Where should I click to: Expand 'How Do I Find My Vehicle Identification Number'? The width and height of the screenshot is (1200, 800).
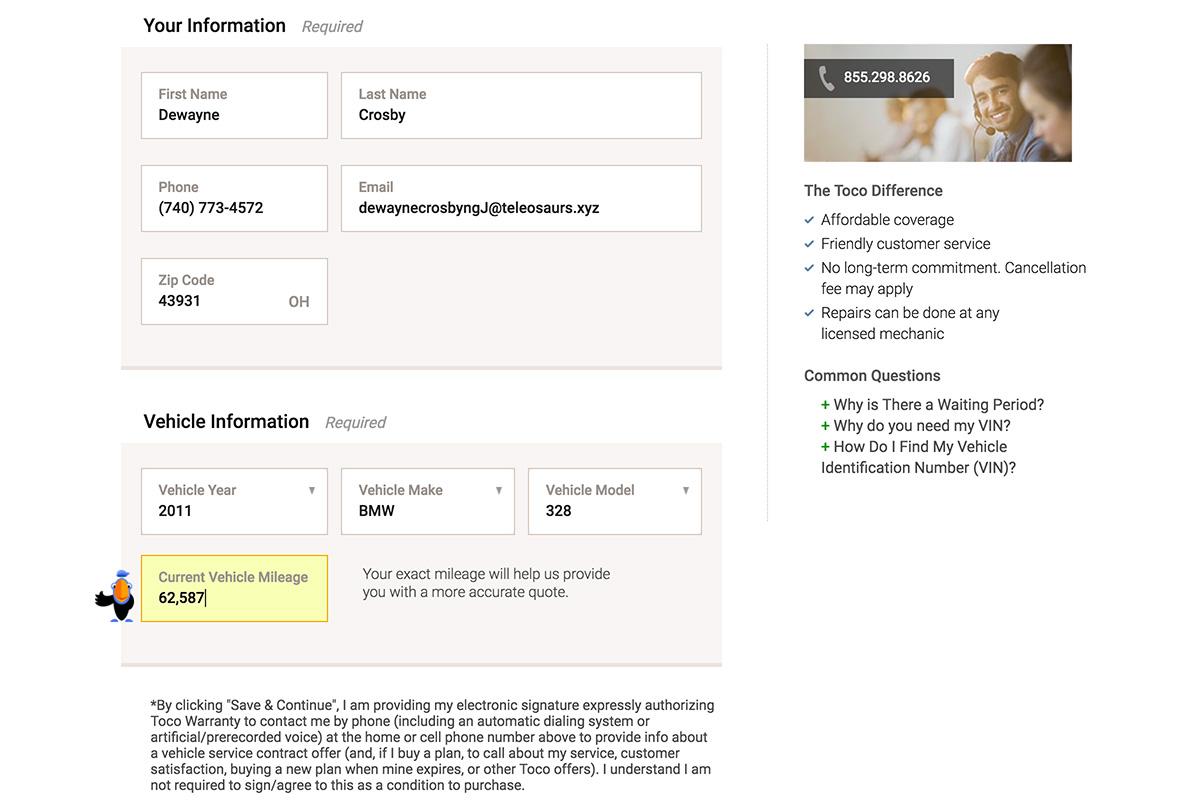[x=918, y=457]
